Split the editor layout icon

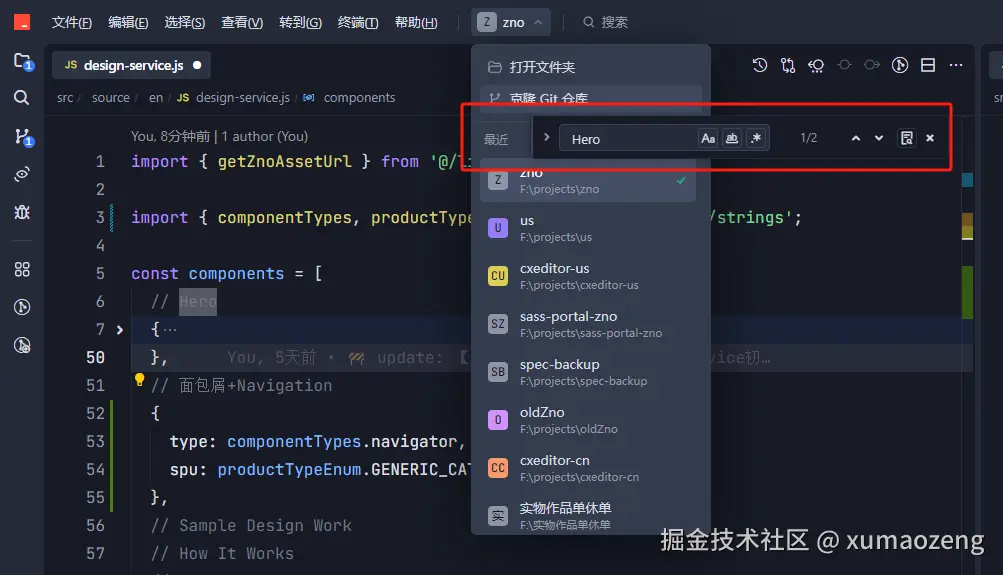(928, 65)
